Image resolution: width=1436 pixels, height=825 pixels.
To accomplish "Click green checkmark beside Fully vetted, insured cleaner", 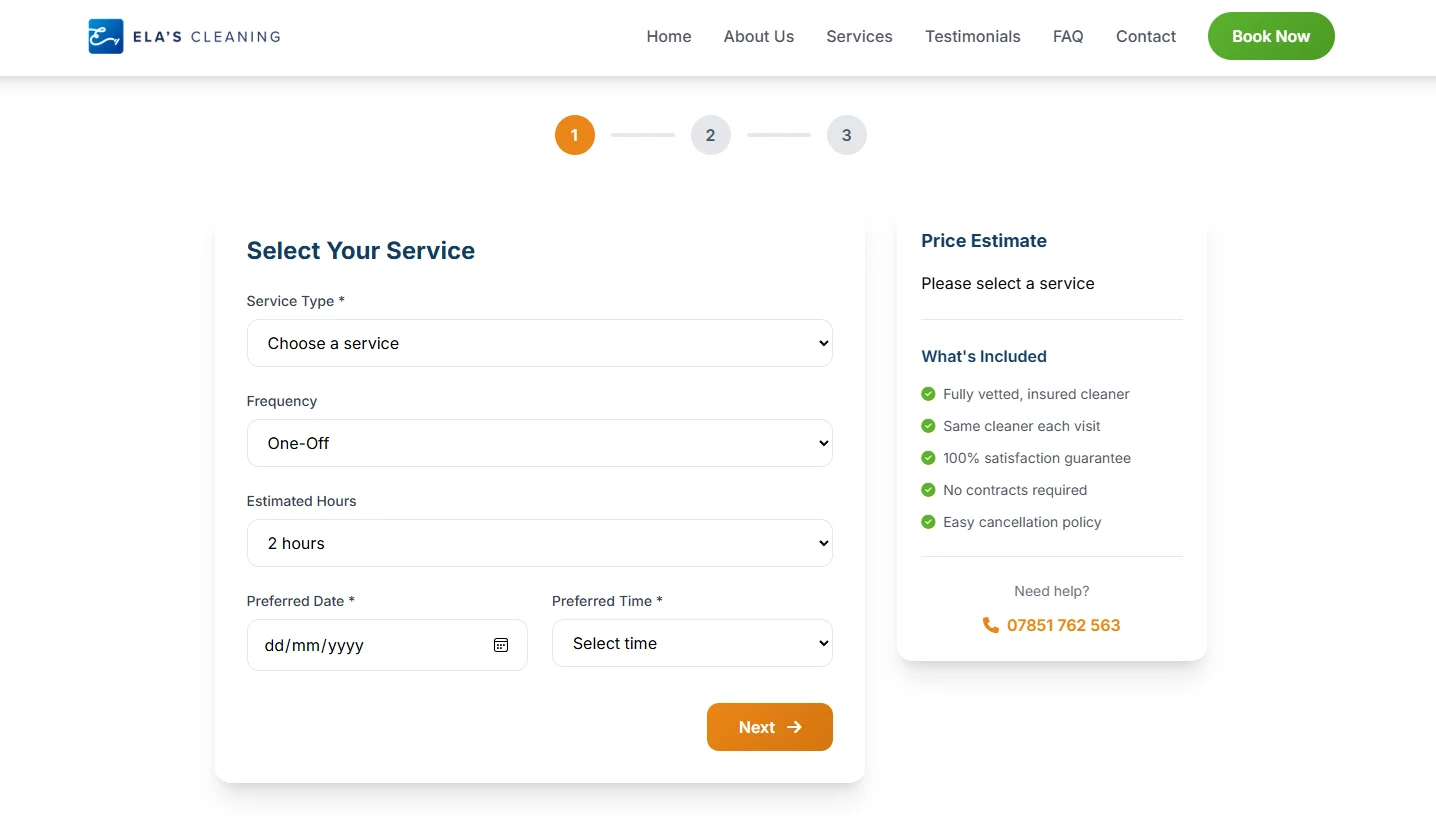I will click(x=928, y=394).
